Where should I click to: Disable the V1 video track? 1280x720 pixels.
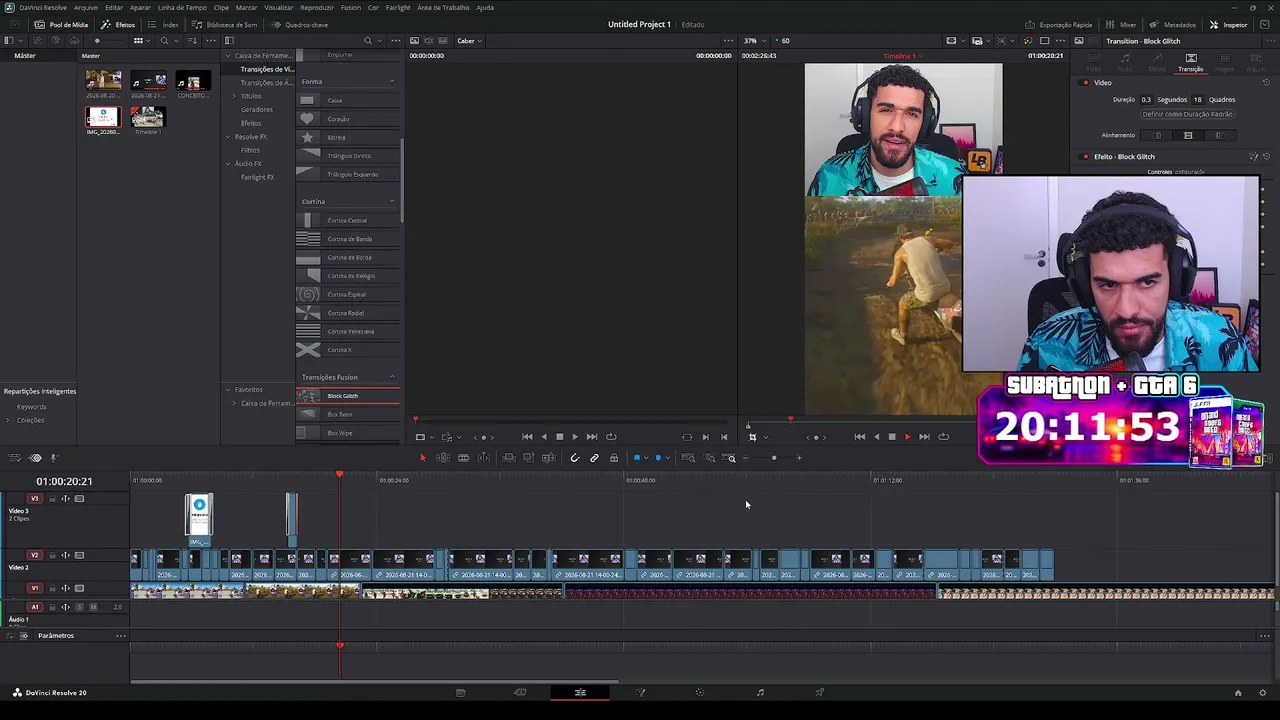(80, 588)
